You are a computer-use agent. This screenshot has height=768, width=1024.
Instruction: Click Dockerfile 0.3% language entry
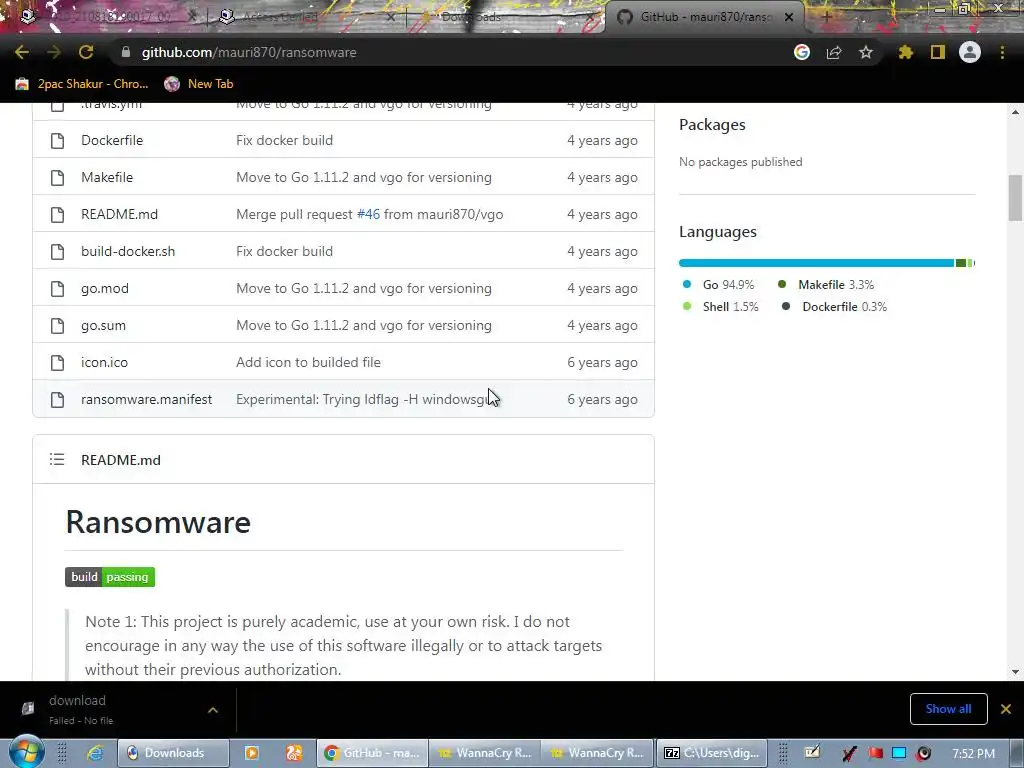[x=834, y=307]
